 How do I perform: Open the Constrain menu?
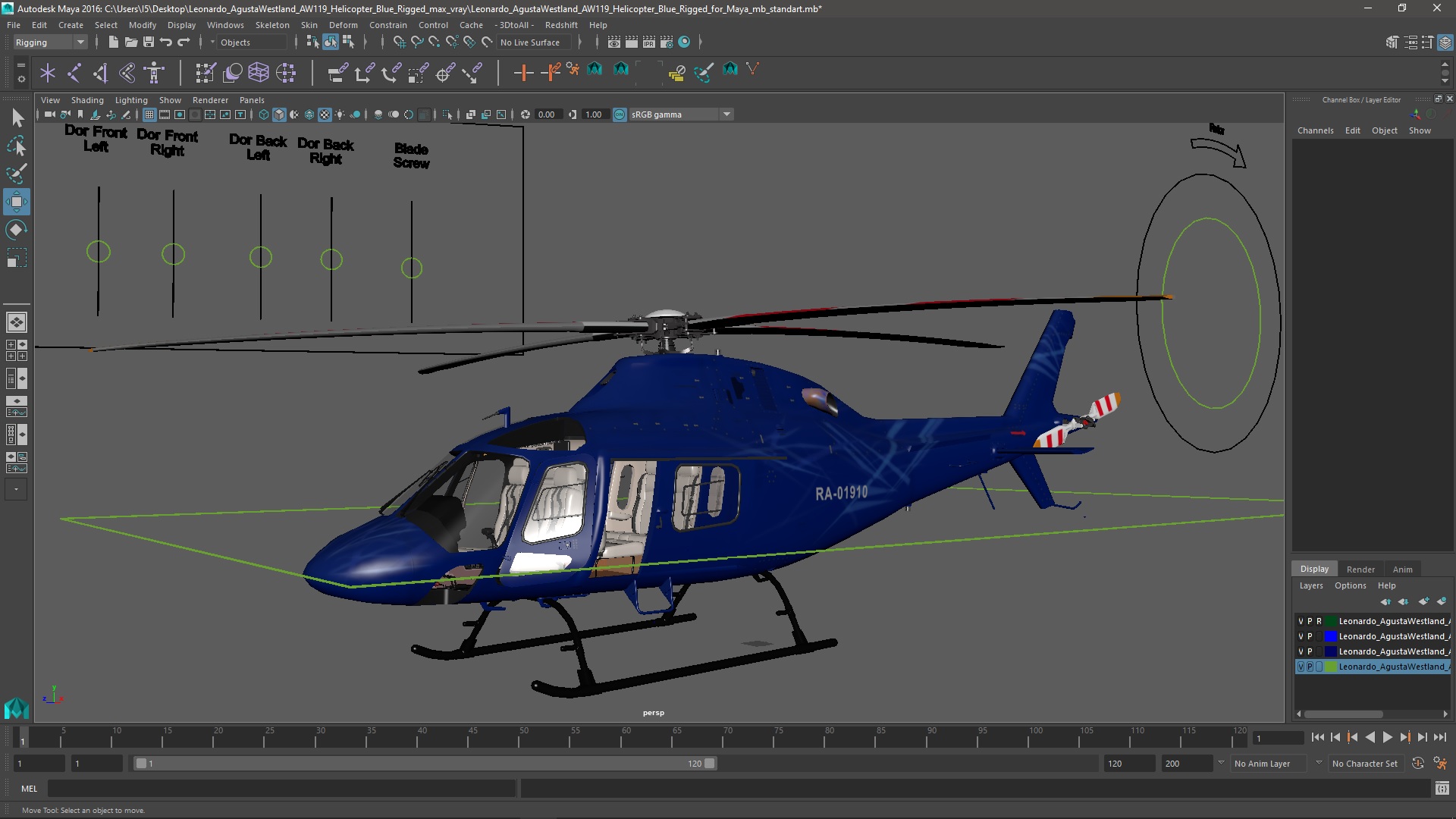pos(388,25)
